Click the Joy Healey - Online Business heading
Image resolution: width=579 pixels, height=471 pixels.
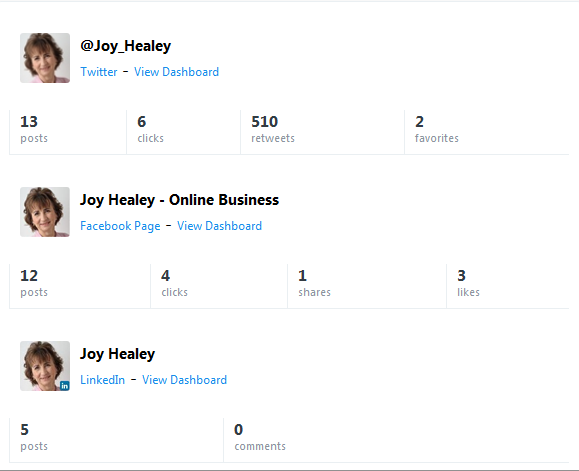click(179, 200)
